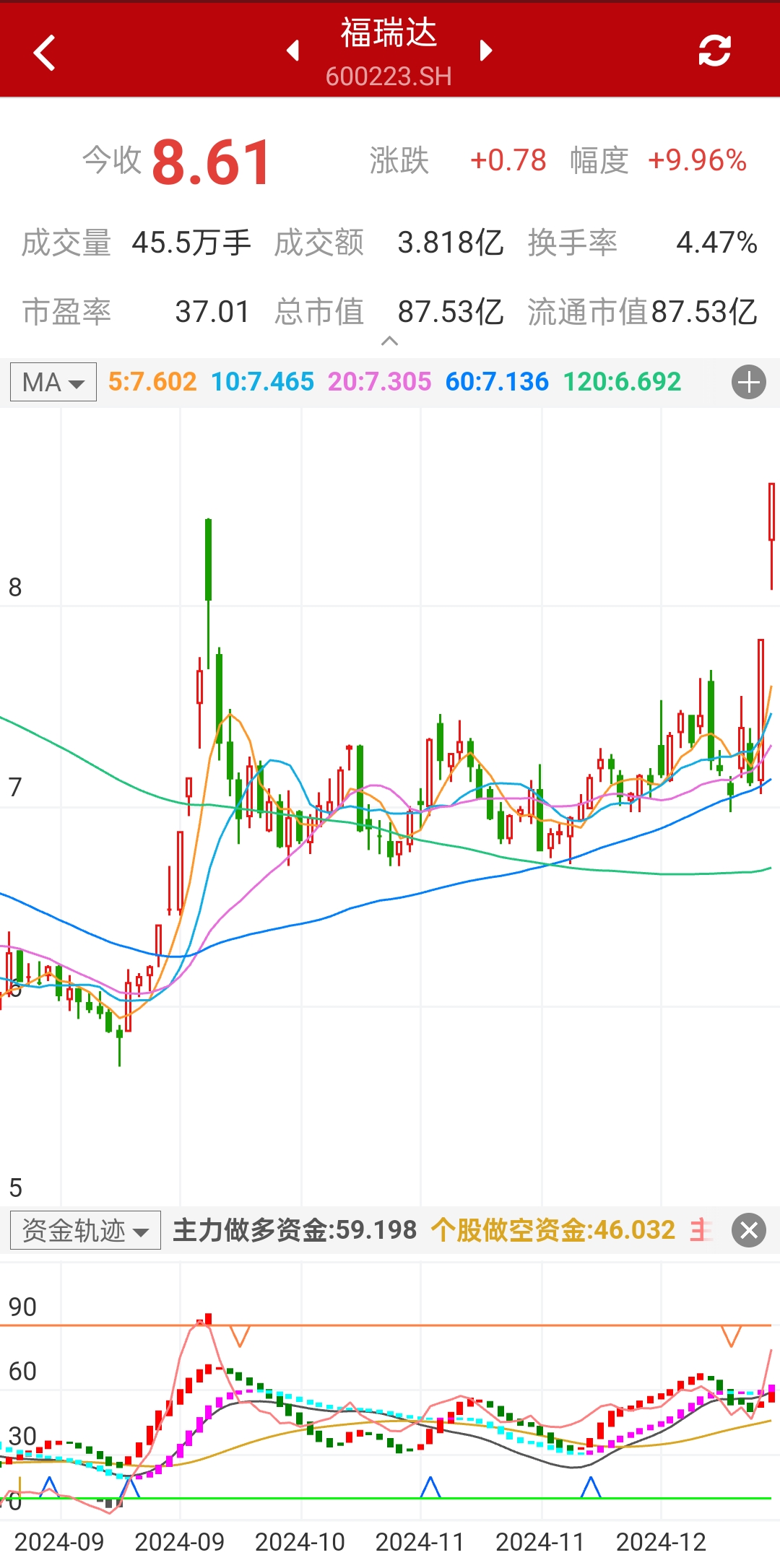Tap indicator axis label 60

[x=22, y=1372]
